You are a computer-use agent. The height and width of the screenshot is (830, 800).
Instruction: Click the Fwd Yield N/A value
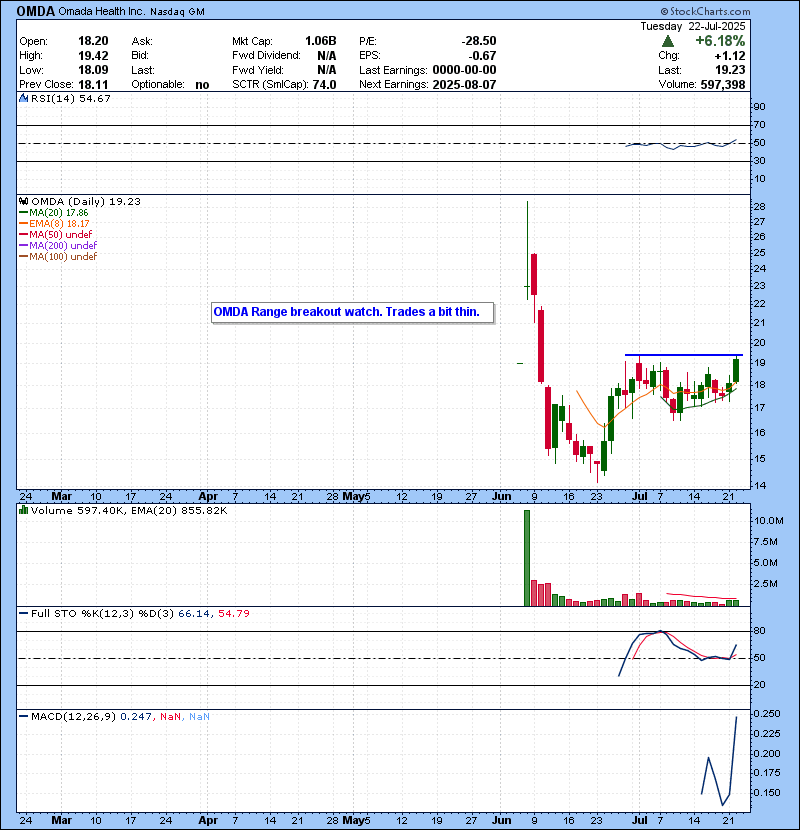[327, 70]
